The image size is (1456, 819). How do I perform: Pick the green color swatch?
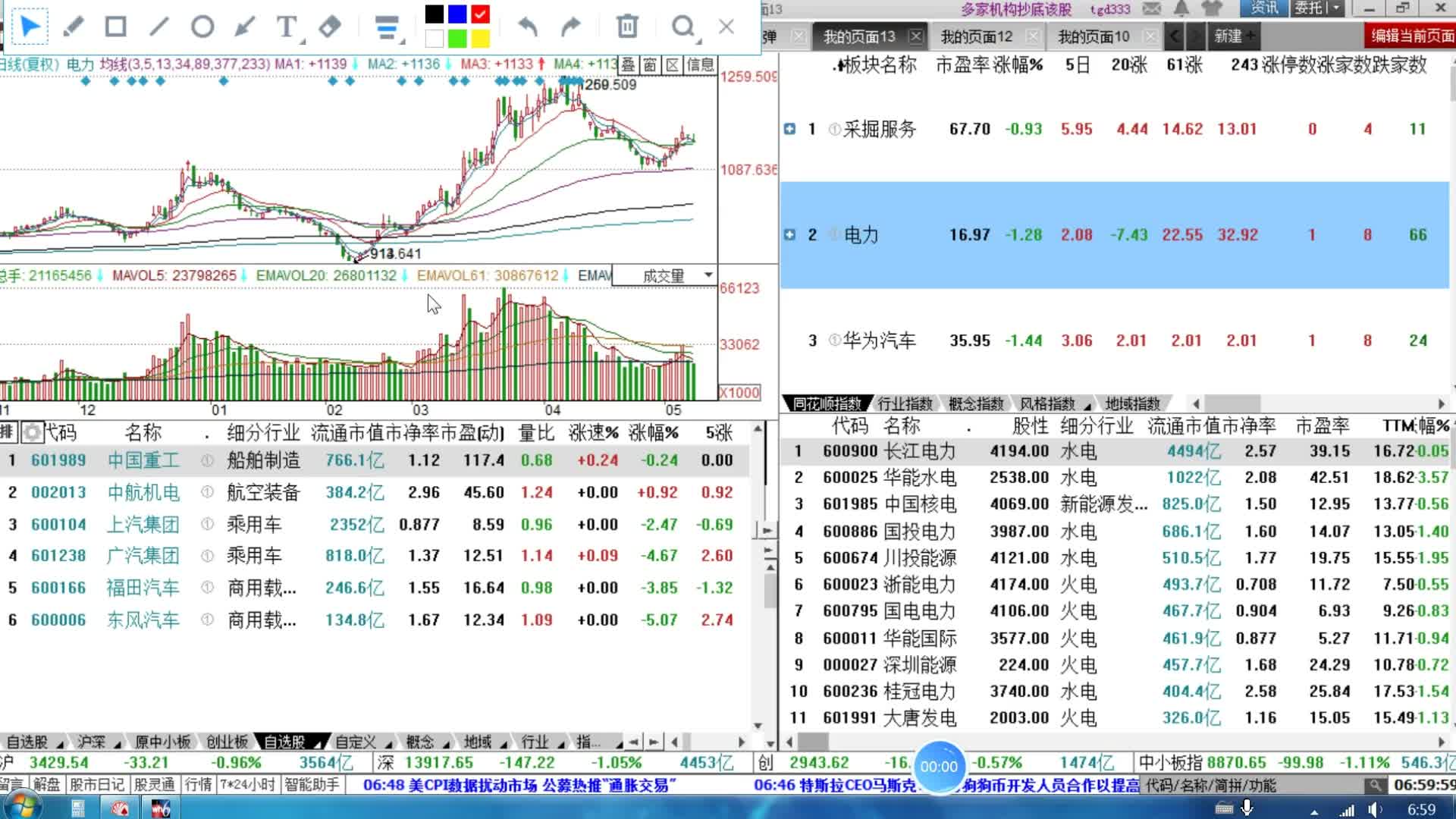coord(457,38)
